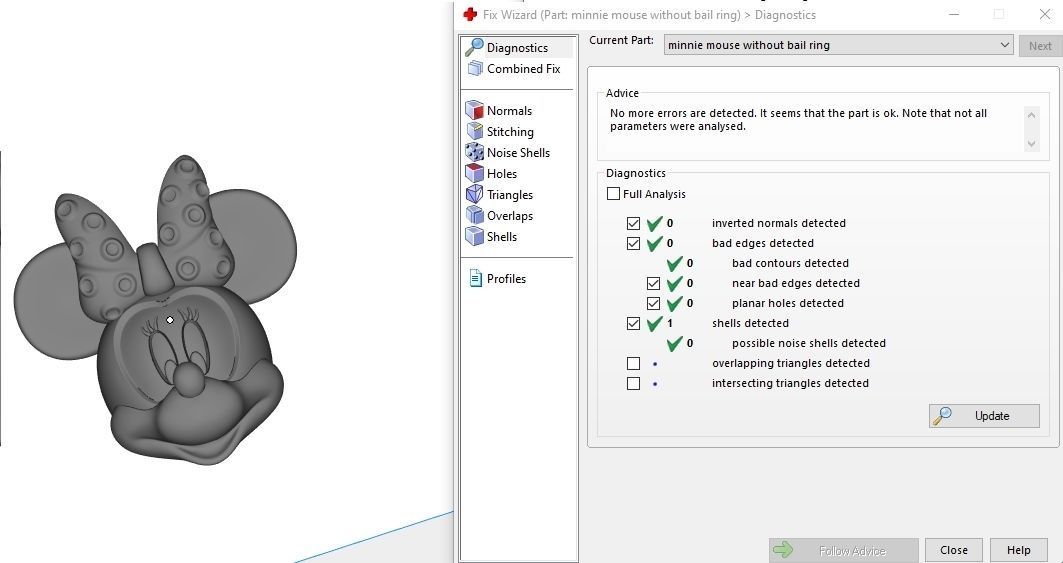Click the Holes cube icon
1063x563 pixels.
click(x=475, y=174)
